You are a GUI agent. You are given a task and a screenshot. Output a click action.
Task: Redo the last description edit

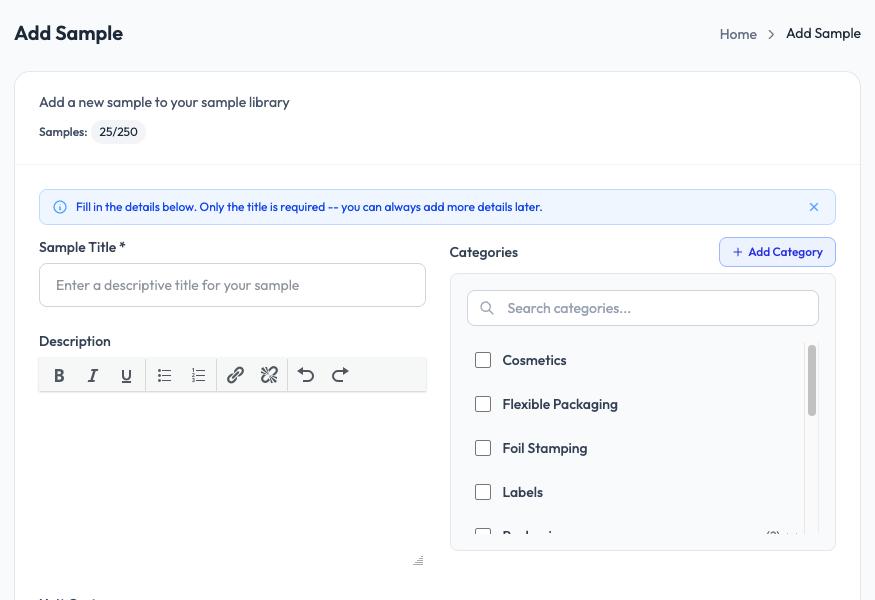click(x=339, y=375)
